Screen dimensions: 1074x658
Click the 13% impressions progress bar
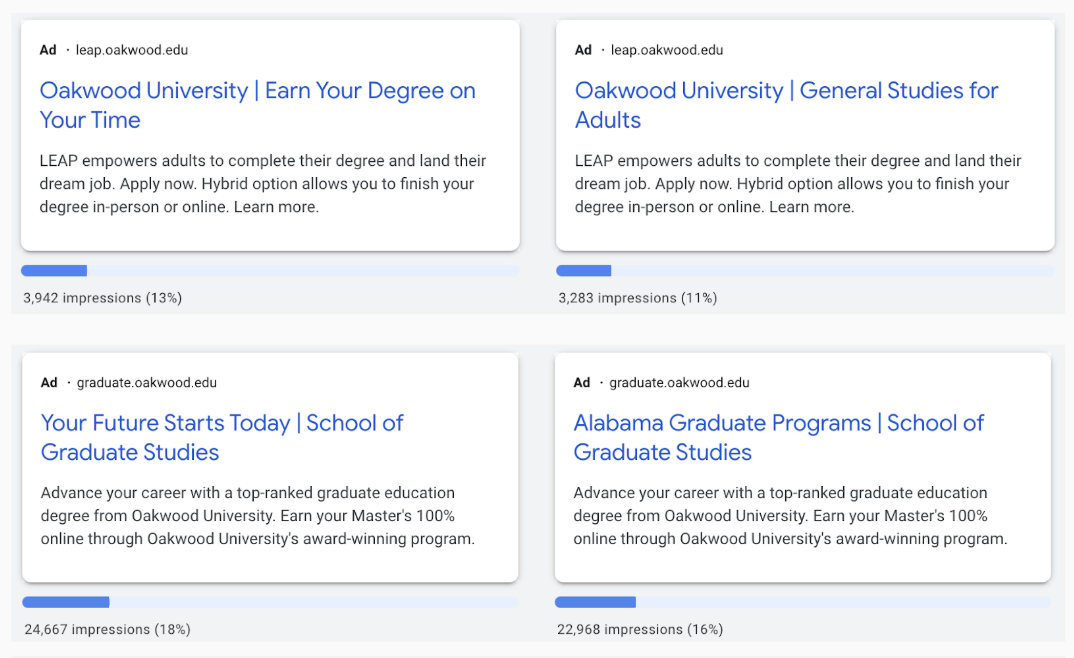pyautogui.click(x=270, y=270)
